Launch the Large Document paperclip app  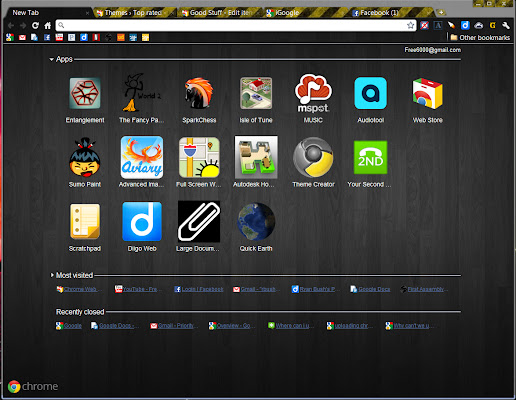[199, 221]
